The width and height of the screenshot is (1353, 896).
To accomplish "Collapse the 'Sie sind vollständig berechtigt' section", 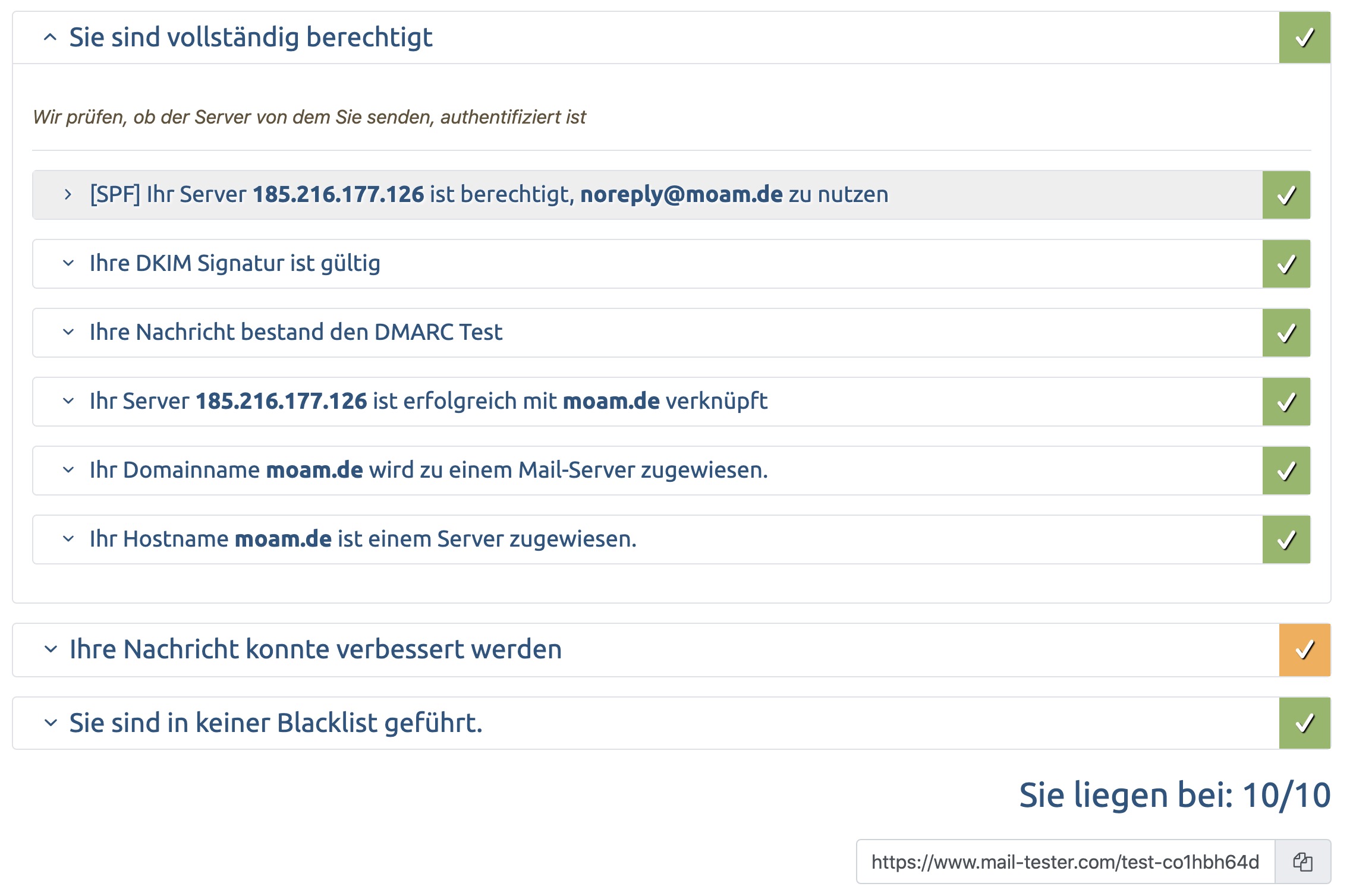I will 51,37.
